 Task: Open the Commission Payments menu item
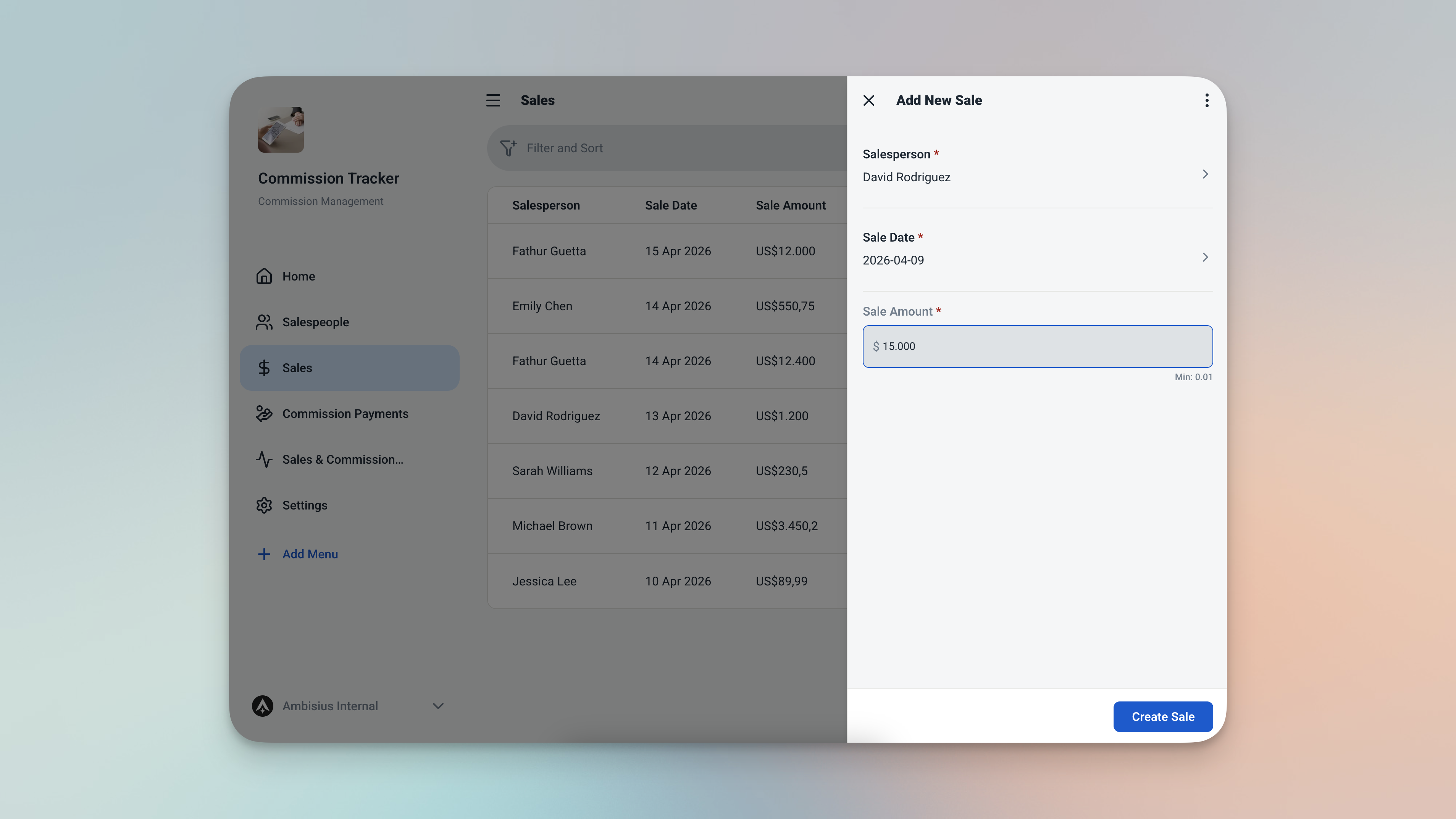click(x=345, y=414)
